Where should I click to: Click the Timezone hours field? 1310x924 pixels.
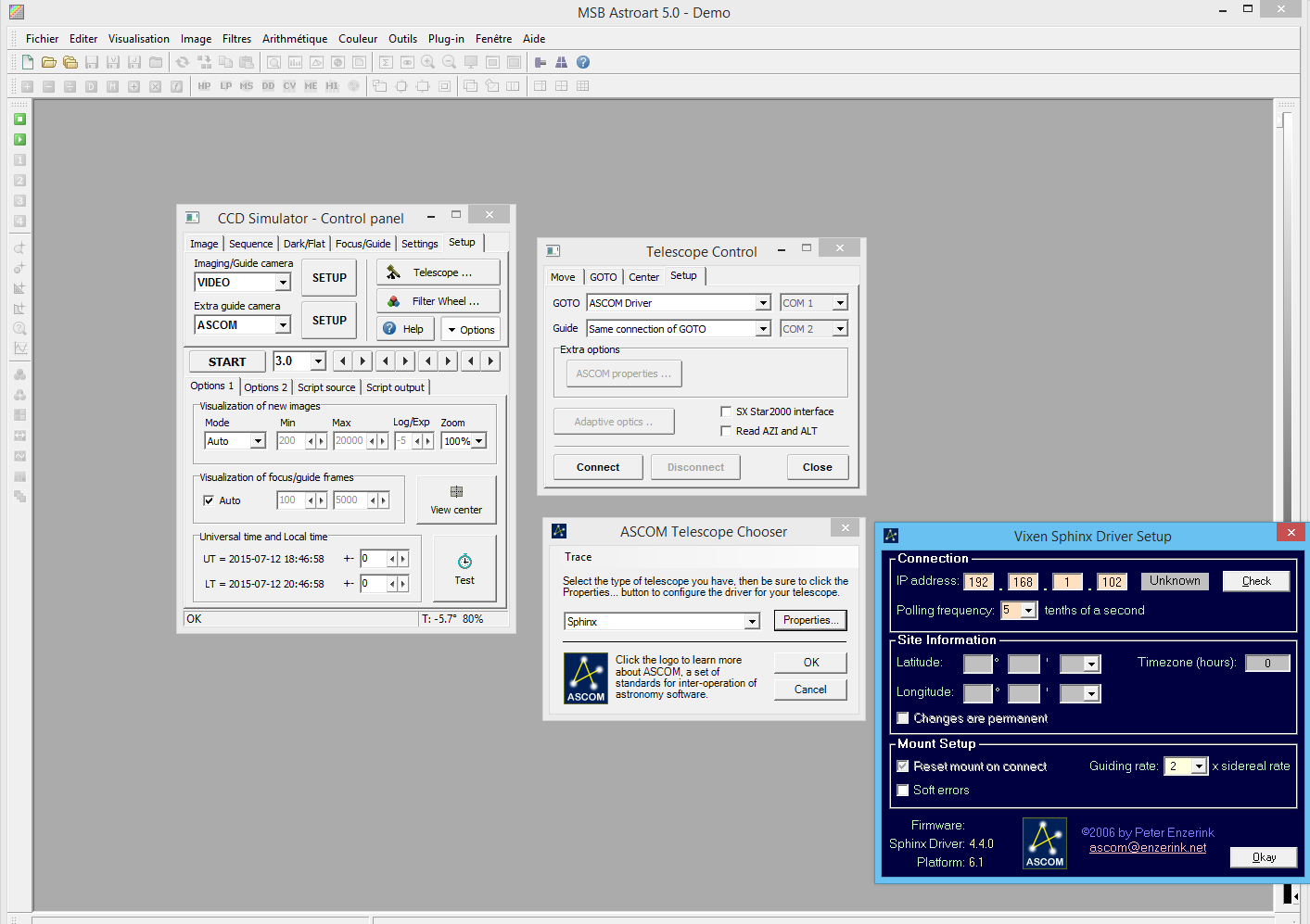pos(1267,663)
